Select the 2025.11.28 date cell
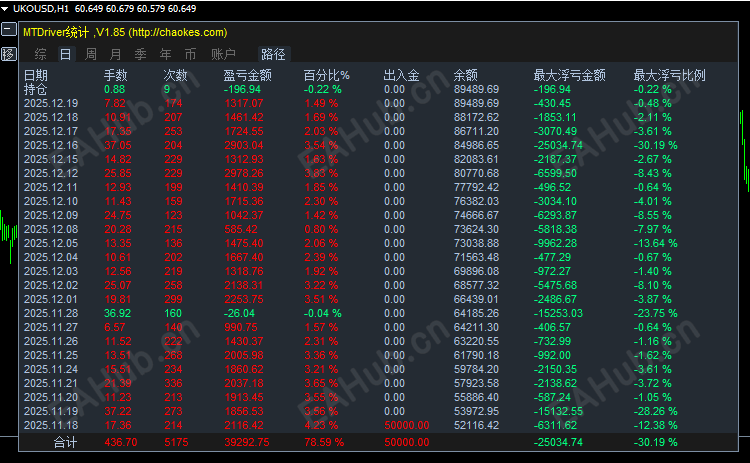This screenshot has height=463, width=750. coord(51,313)
